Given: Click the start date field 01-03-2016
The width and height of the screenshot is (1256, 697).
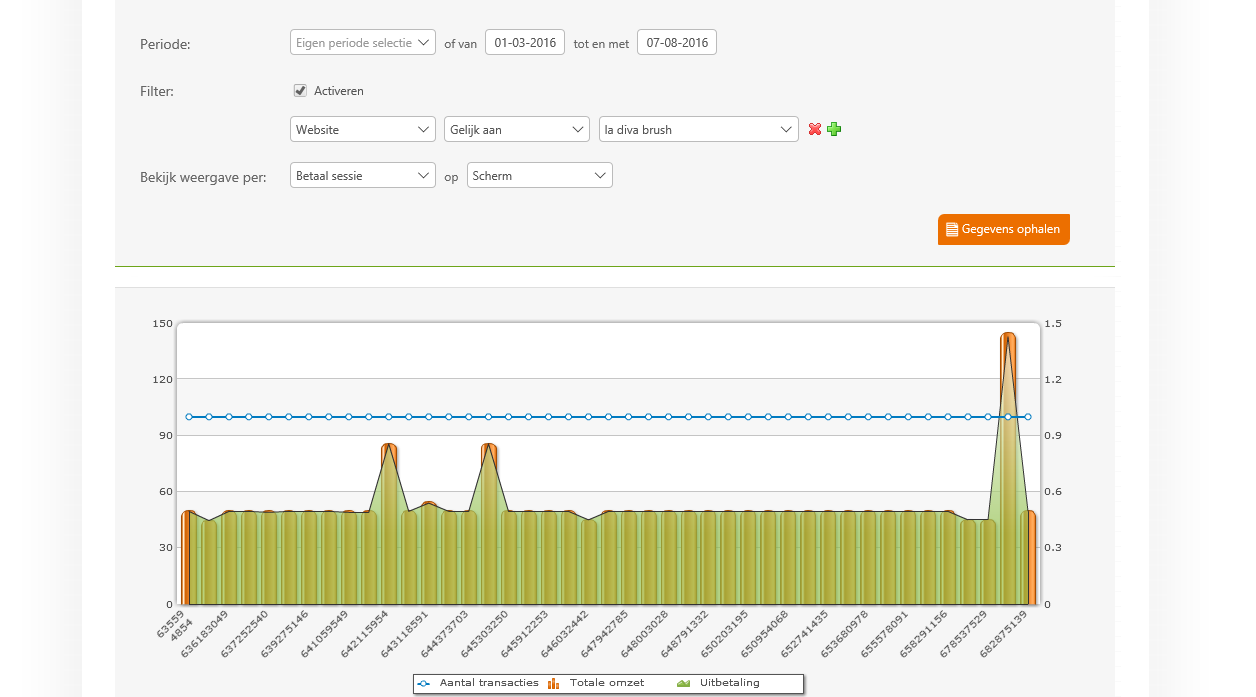Looking at the screenshot, I should [525, 42].
